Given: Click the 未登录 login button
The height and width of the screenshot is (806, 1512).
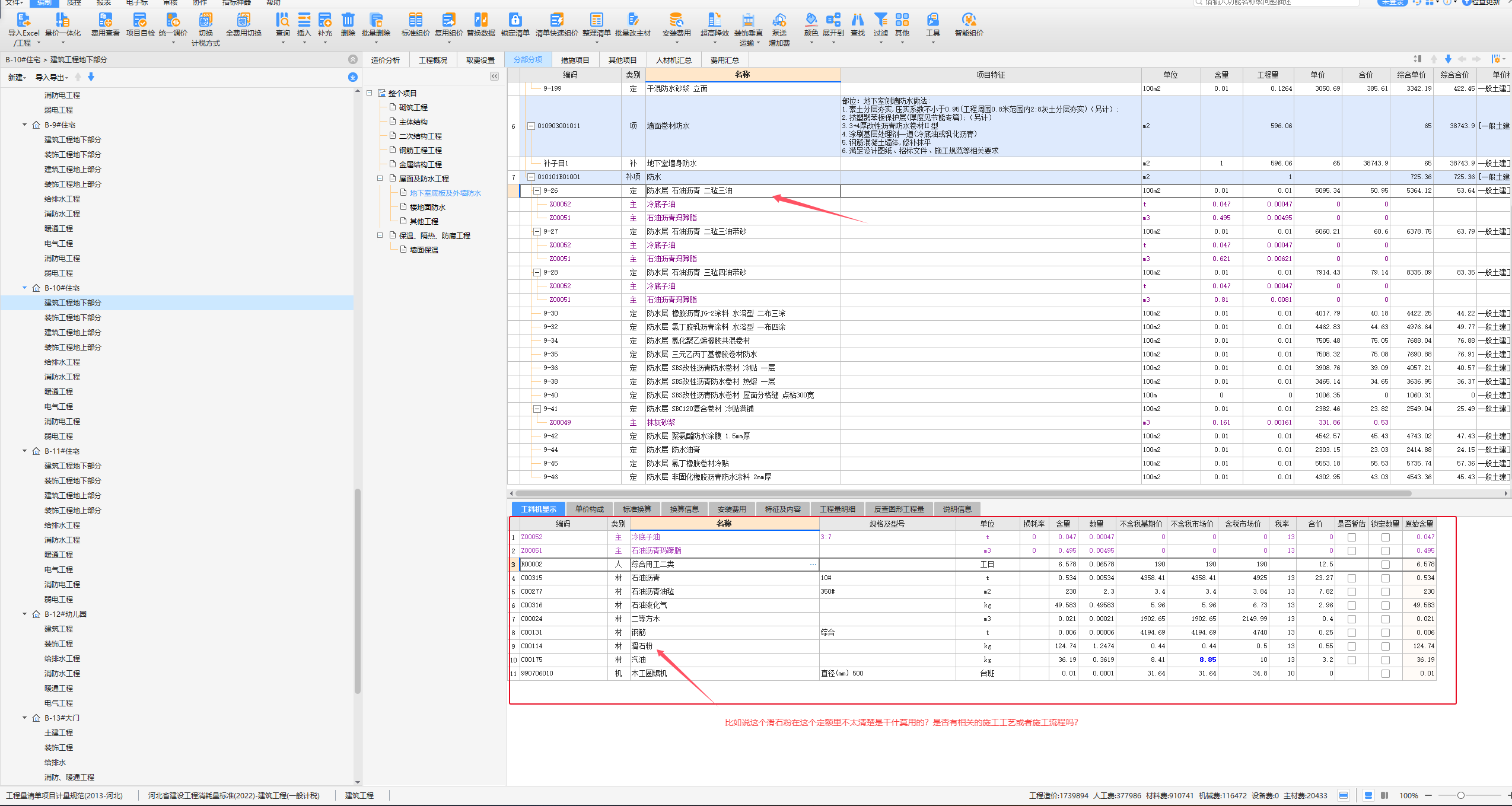Looking at the screenshot, I should pos(1392,3).
